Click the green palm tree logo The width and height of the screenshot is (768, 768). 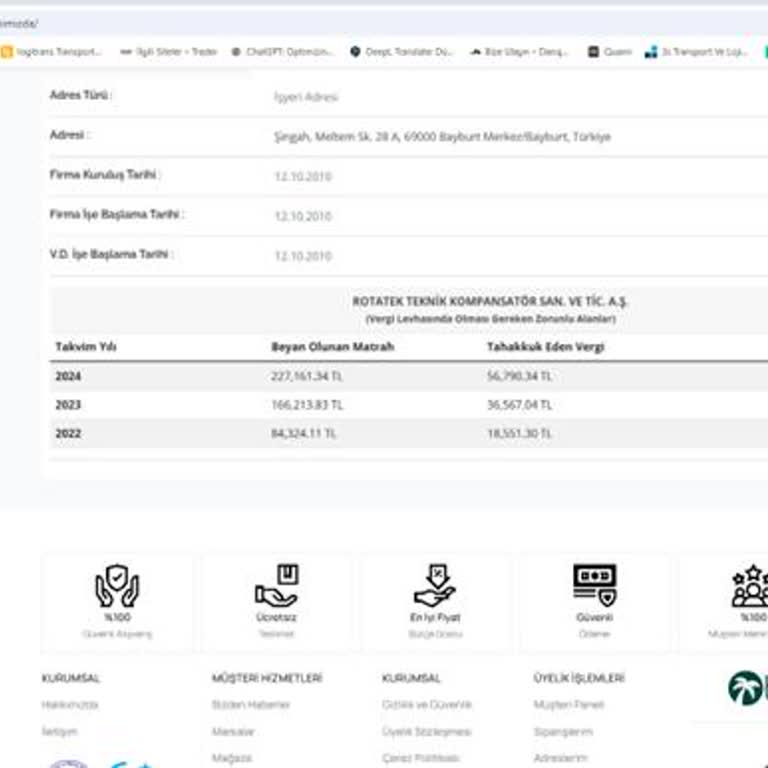pyautogui.click(x=746, y=688)
